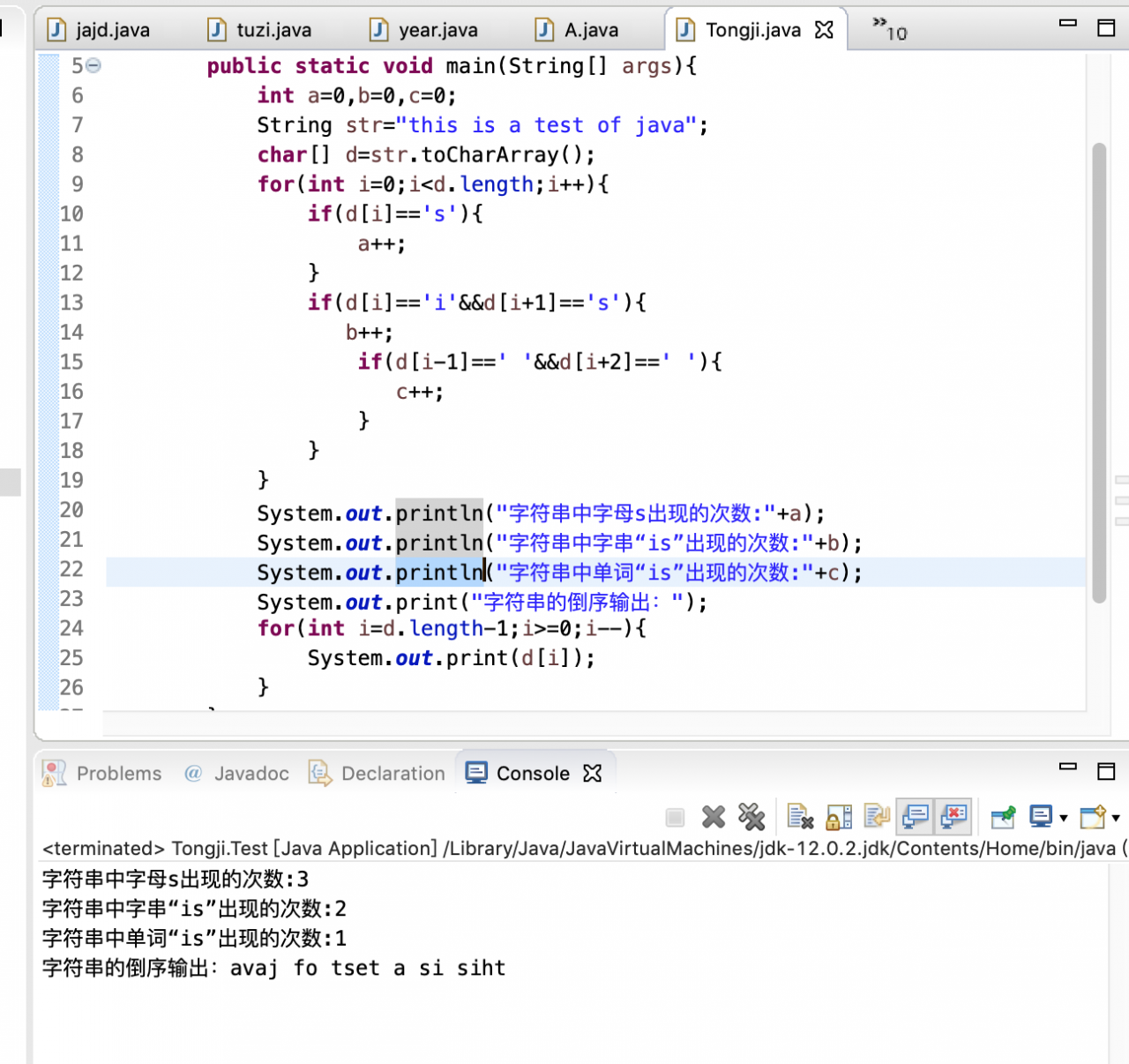The width and height of the screenshot is (1129, 1064).
Task: Click line number 22 in the gutter
Action: click(71, 569)
